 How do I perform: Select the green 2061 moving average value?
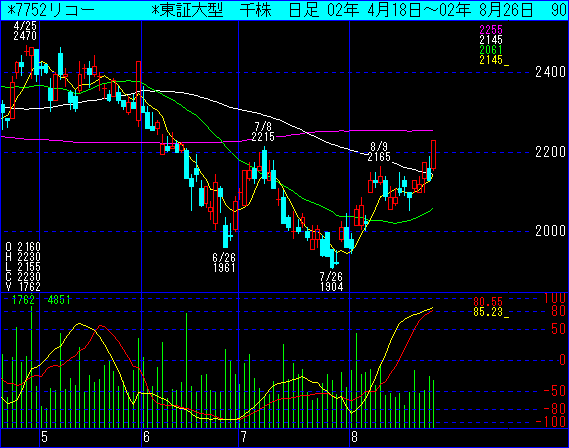[491, 50]
